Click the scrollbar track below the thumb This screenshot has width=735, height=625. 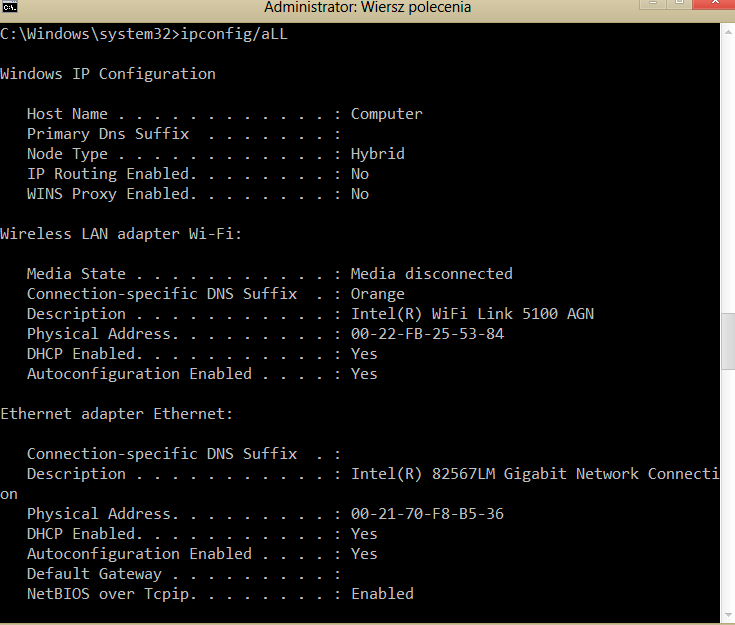(x=728, y=488)
